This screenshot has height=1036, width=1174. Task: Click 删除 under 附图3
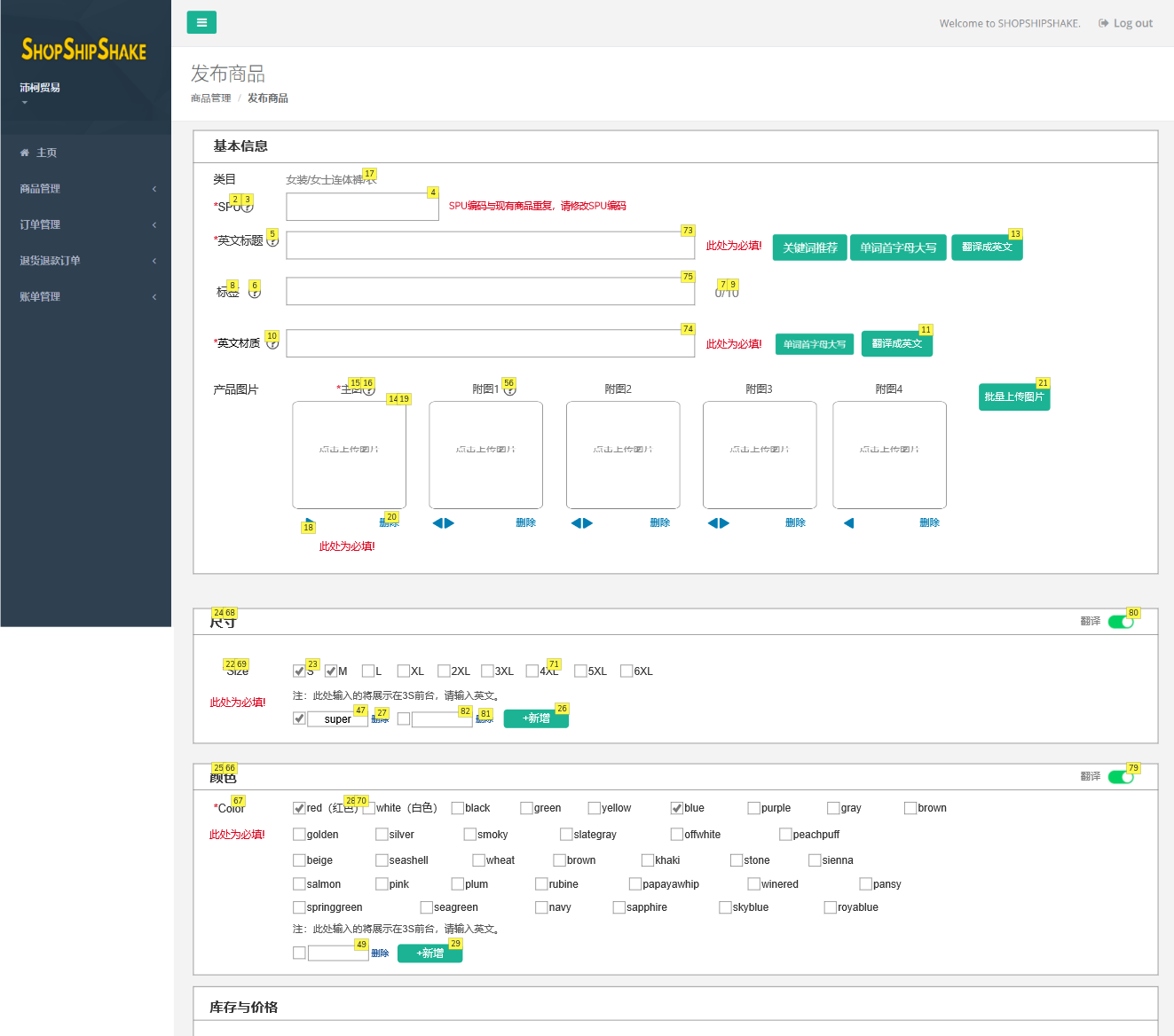pos(796,523)
